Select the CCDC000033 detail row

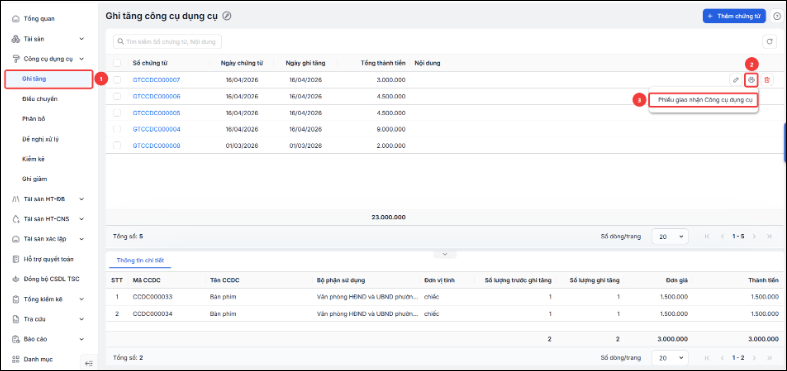click(444, 297)
